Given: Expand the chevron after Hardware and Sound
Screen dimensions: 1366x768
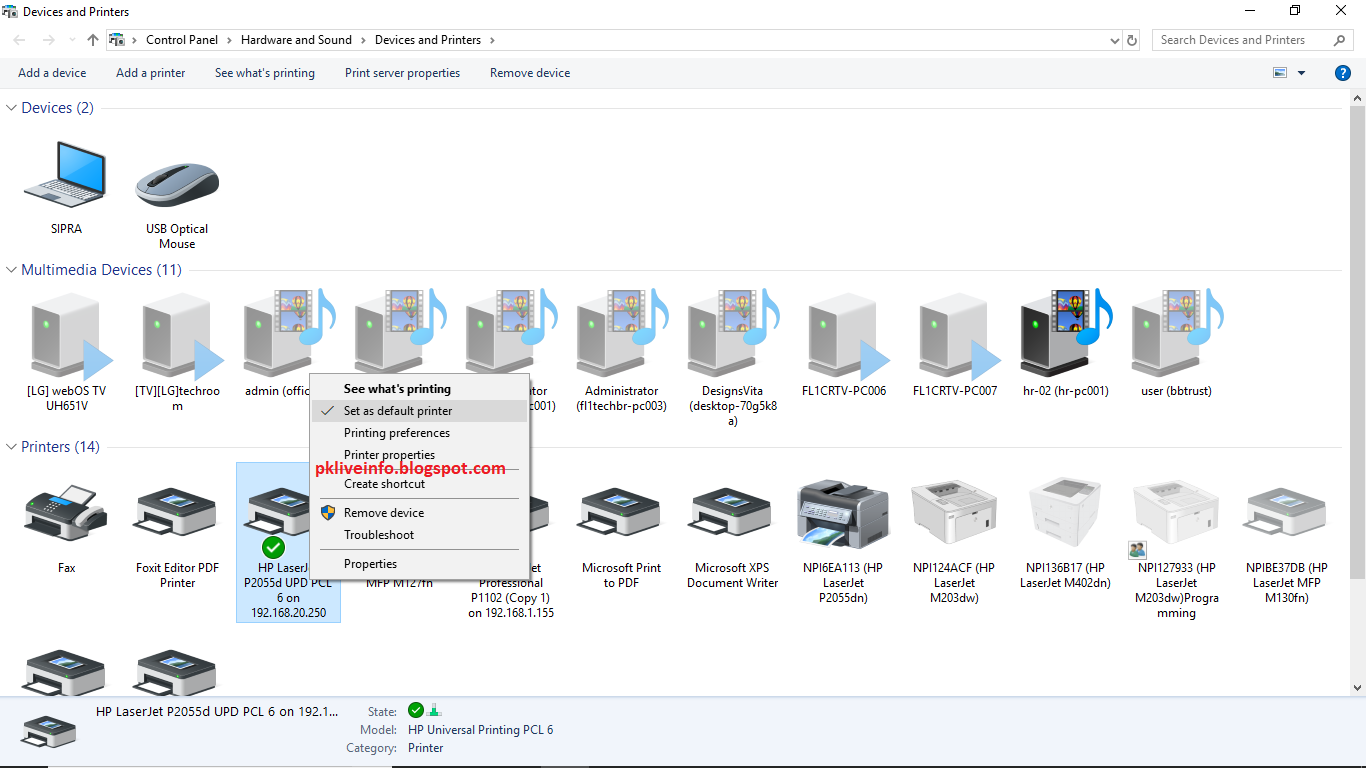Looking at the screenshot, I should coord(363,40).
